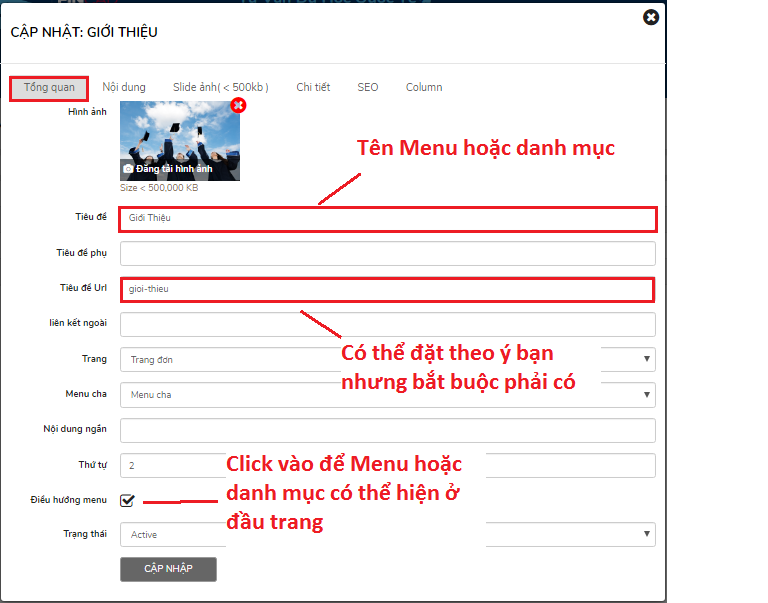Click the Tiêu đề Url field
Screen dimensions: 768x603
pos(387,290)
